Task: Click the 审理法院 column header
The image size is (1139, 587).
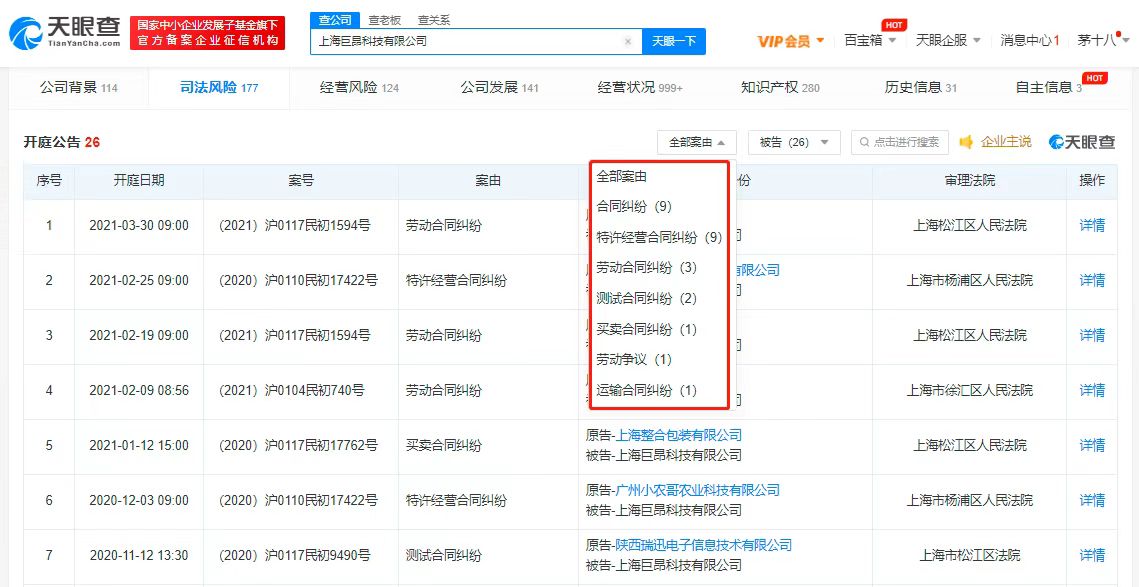Action: click(970, 181)
